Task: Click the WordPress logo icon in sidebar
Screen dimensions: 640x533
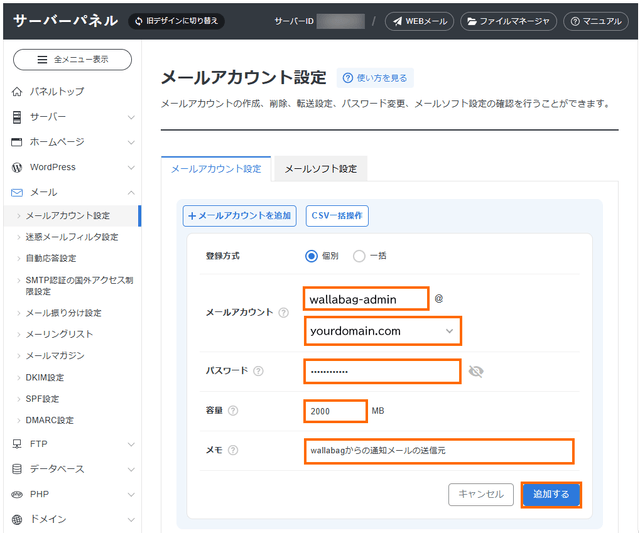Action: [17, 167]
